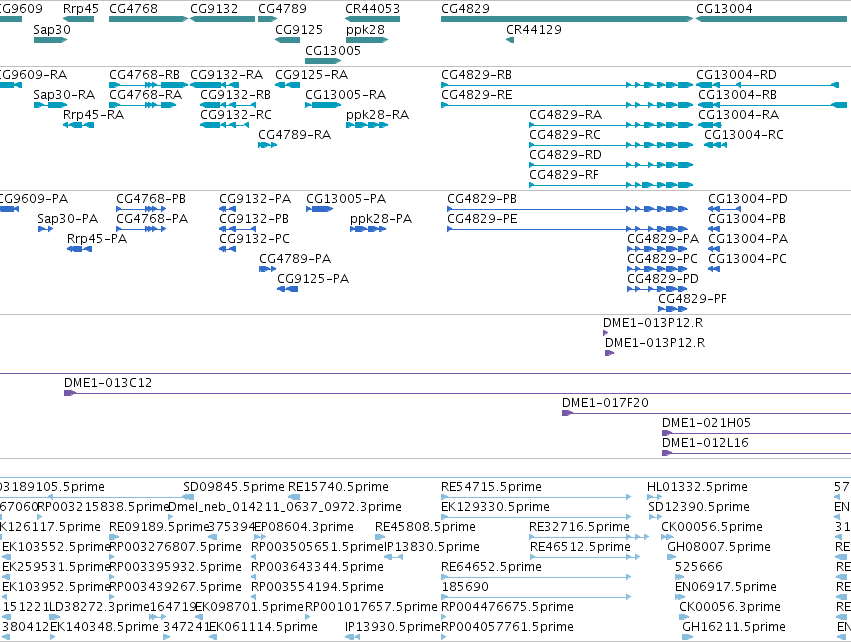The width and height of the screenshot is (851, 642).
Task: Select EST EK129330.5prime label
Action: (496, 507)
